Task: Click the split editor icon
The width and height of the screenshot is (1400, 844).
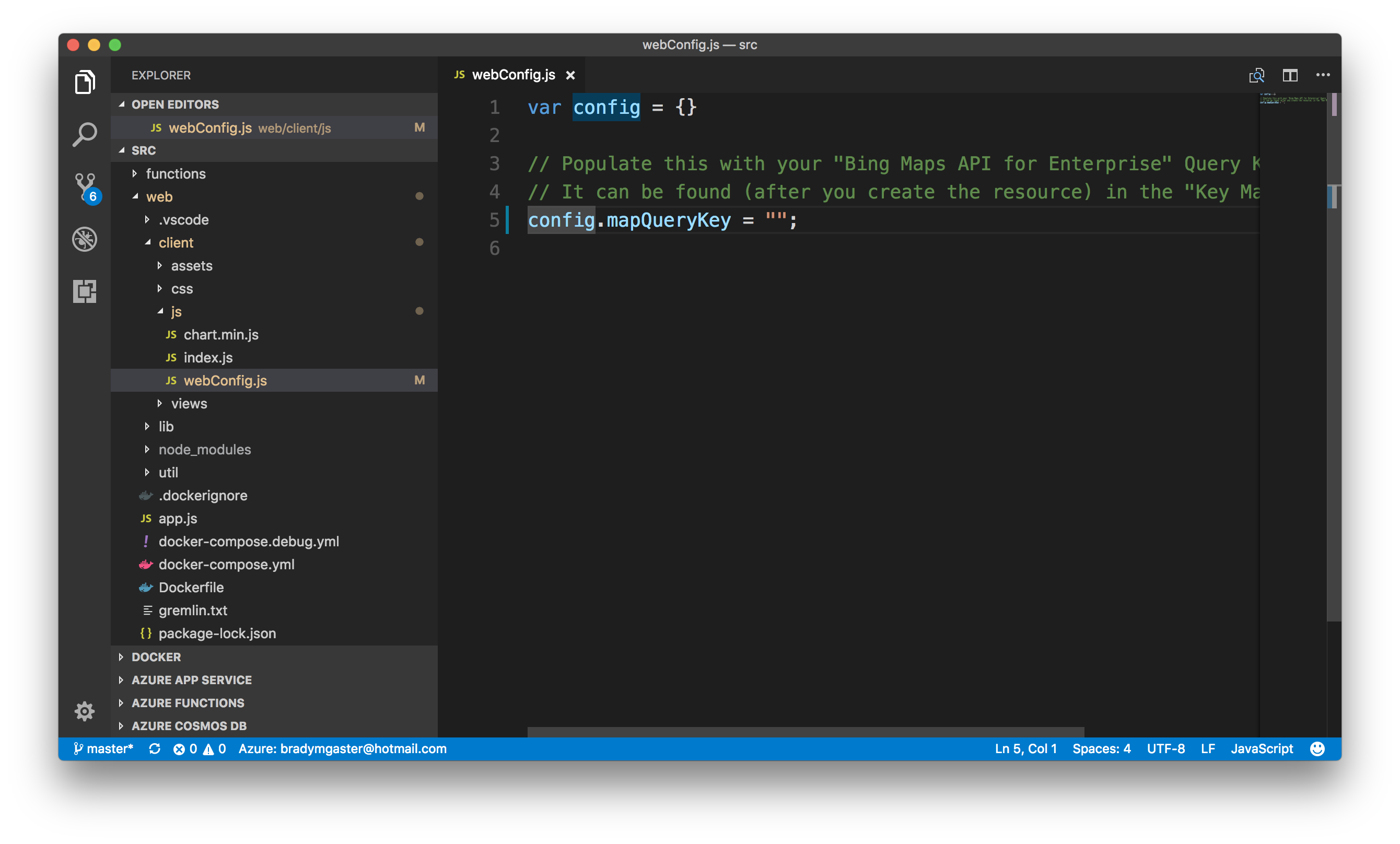Action: point(1290,75)
